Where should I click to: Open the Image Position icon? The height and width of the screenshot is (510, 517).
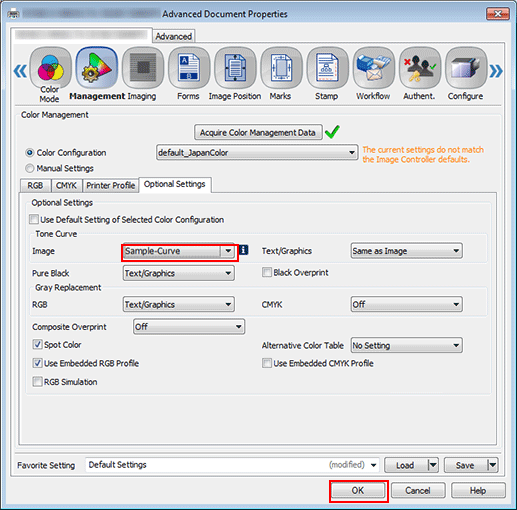click(235, 68)
